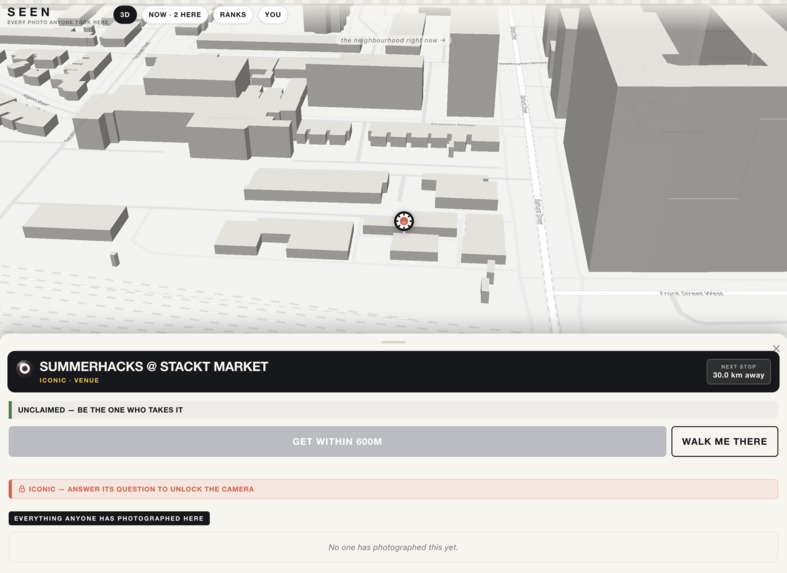Open the YOU tab
Screen dimensions: 787x573
click(x=273, y=15)
